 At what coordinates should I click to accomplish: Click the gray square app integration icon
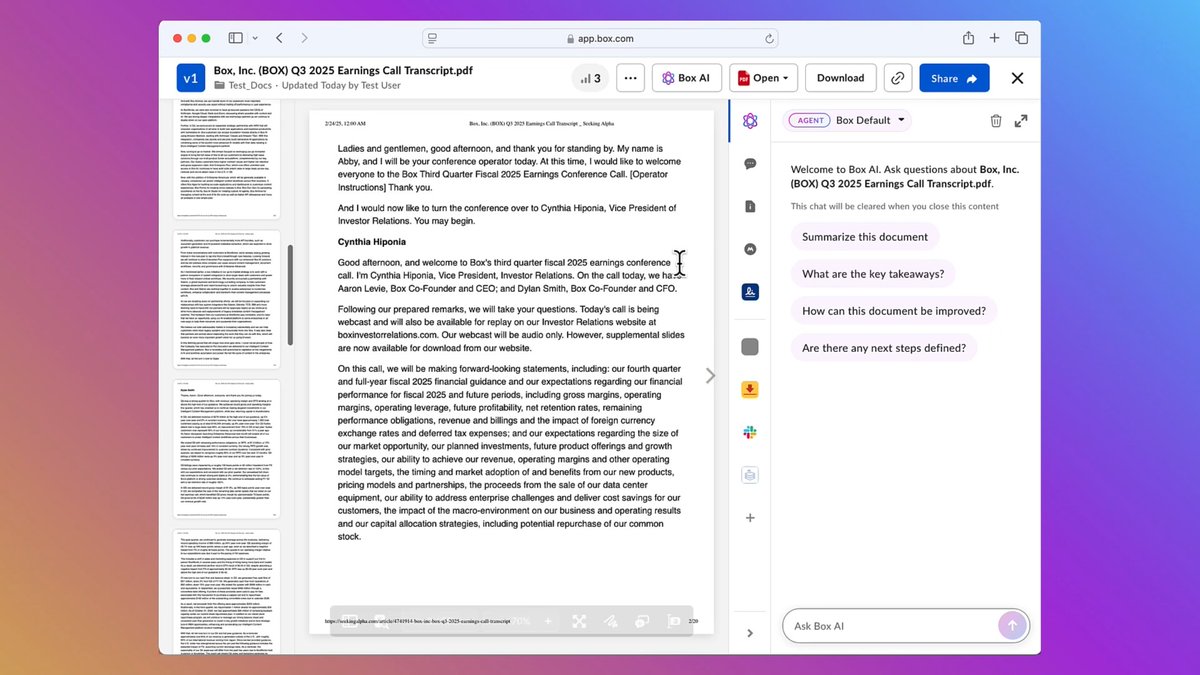[750, 347]
